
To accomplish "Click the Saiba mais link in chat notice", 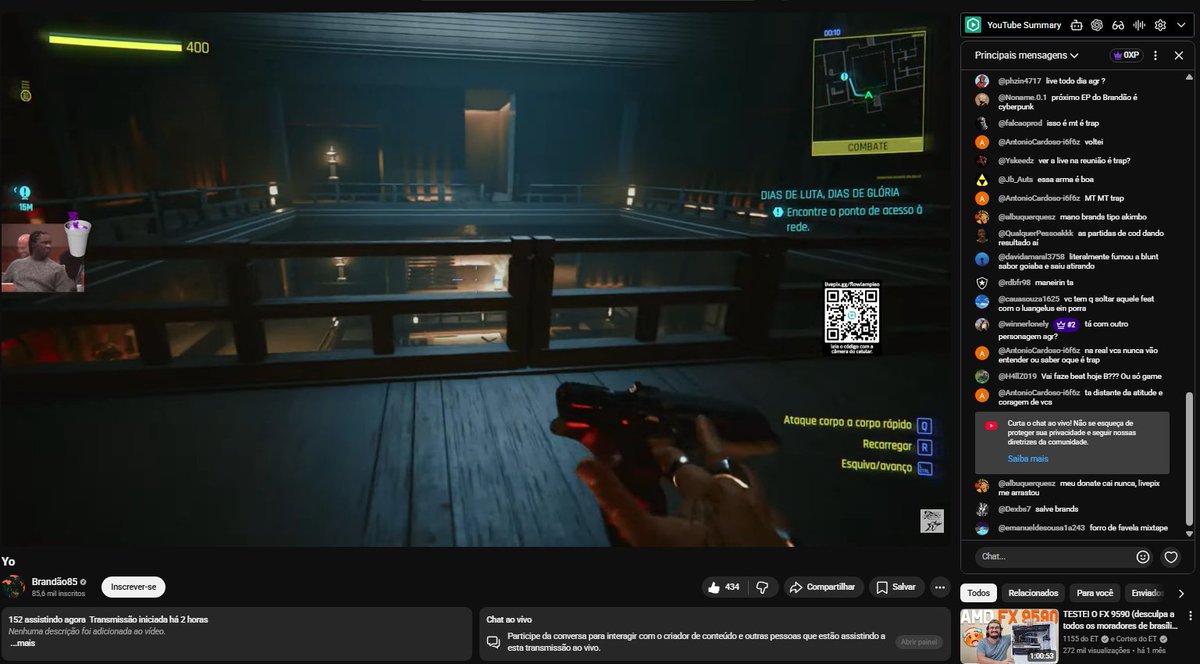I will pos(1028,458).
